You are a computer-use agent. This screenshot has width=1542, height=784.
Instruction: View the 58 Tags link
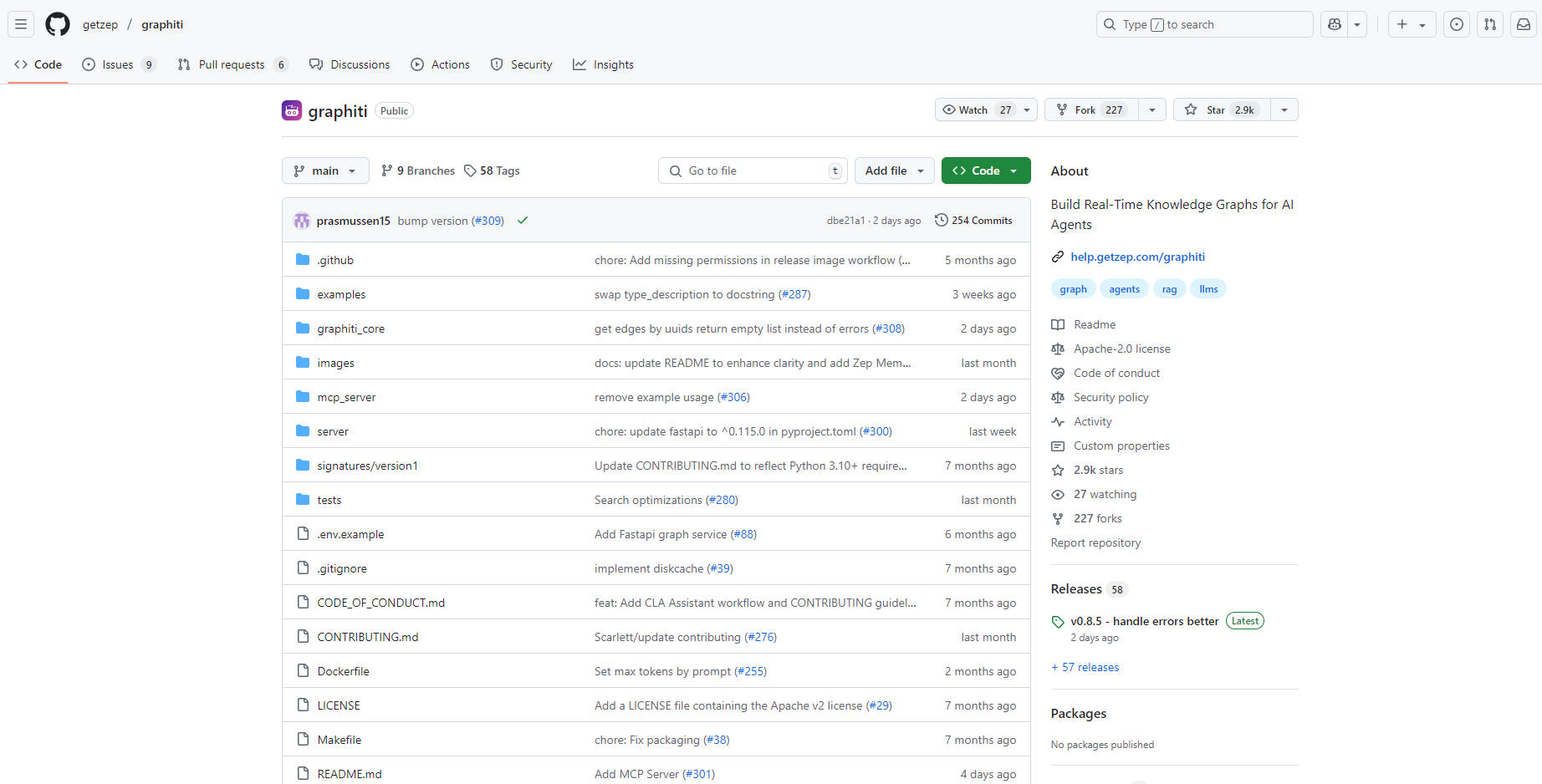[493, 171]
